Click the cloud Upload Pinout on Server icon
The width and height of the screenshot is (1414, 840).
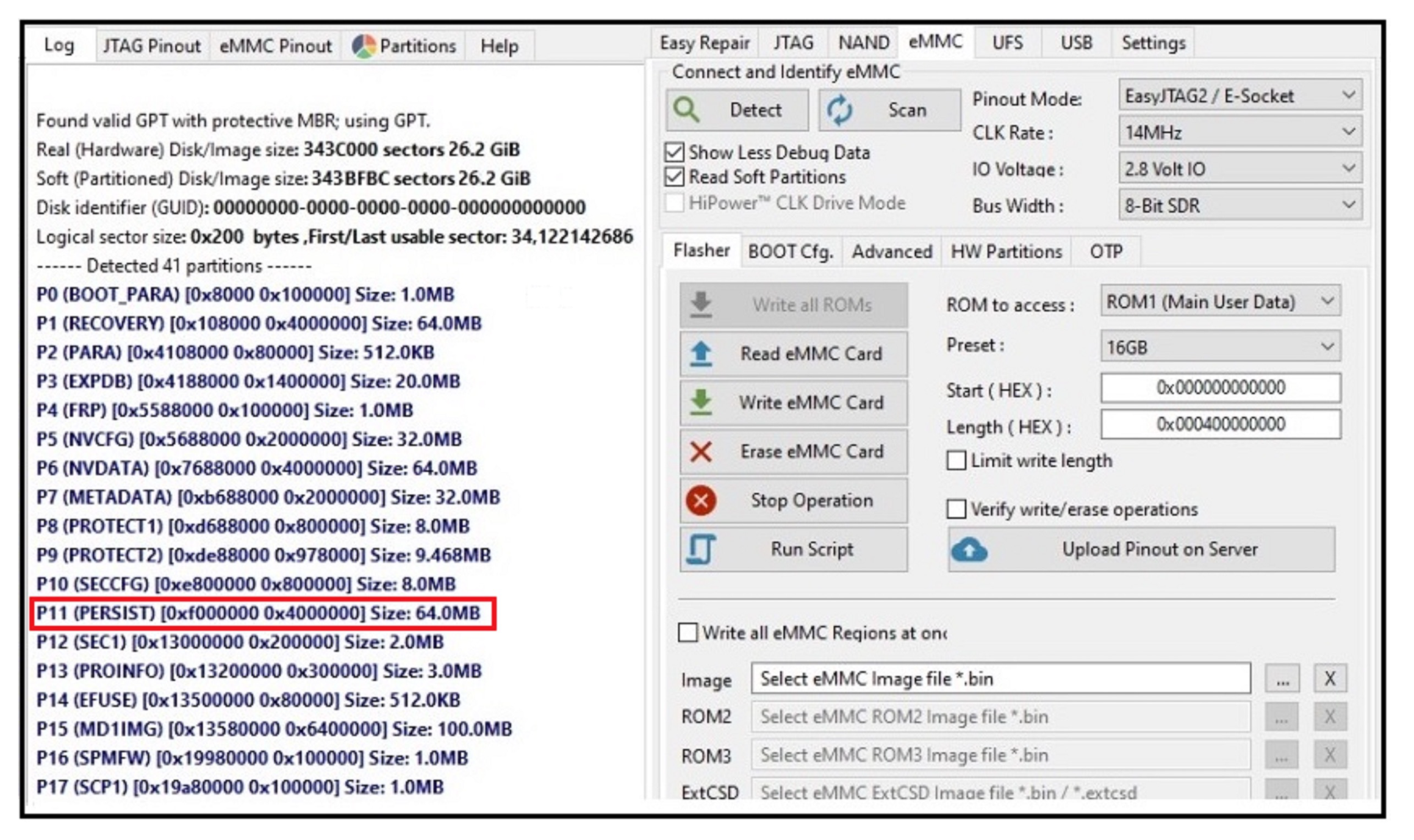click(x=969, y=550)
